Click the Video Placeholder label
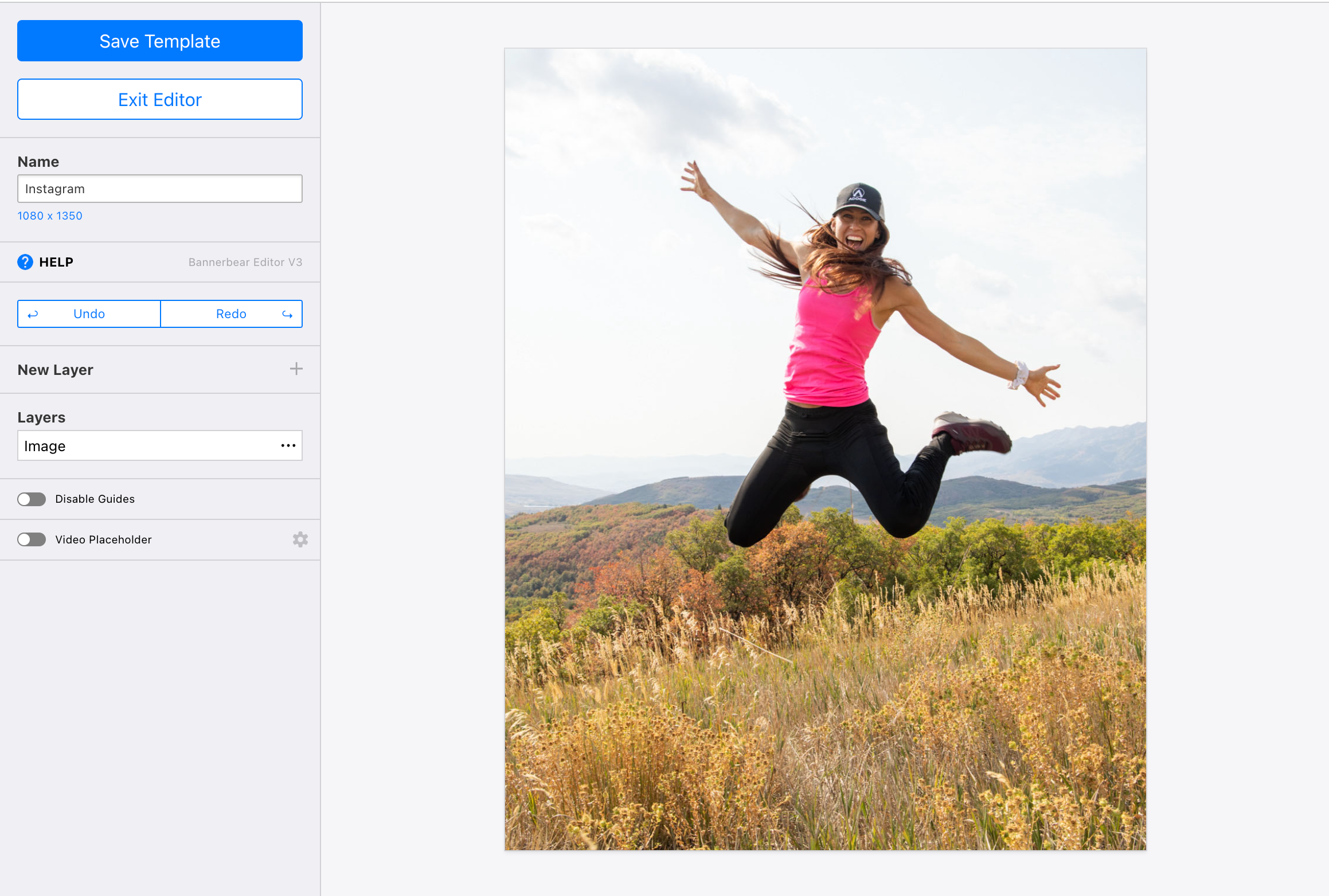The width and height of the screenshot is (1329, 896). pos(104,539)
